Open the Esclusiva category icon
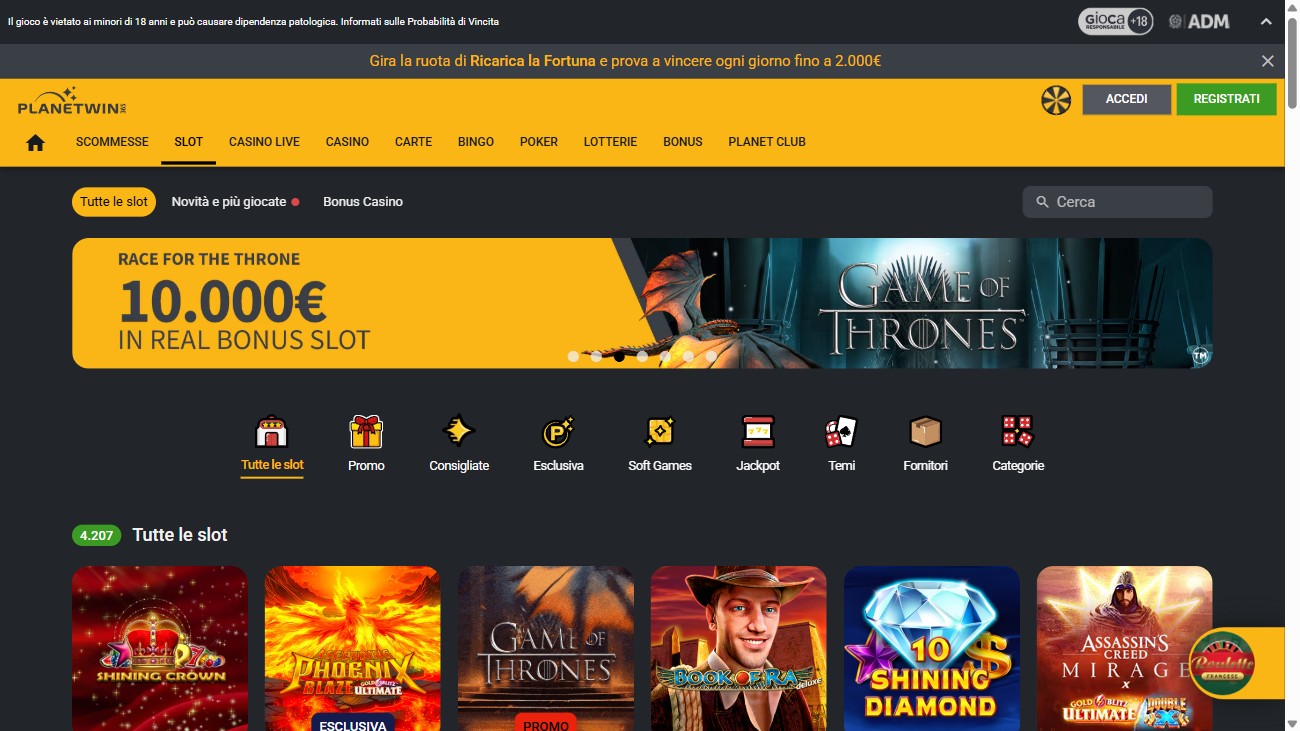 pos(558,432)
